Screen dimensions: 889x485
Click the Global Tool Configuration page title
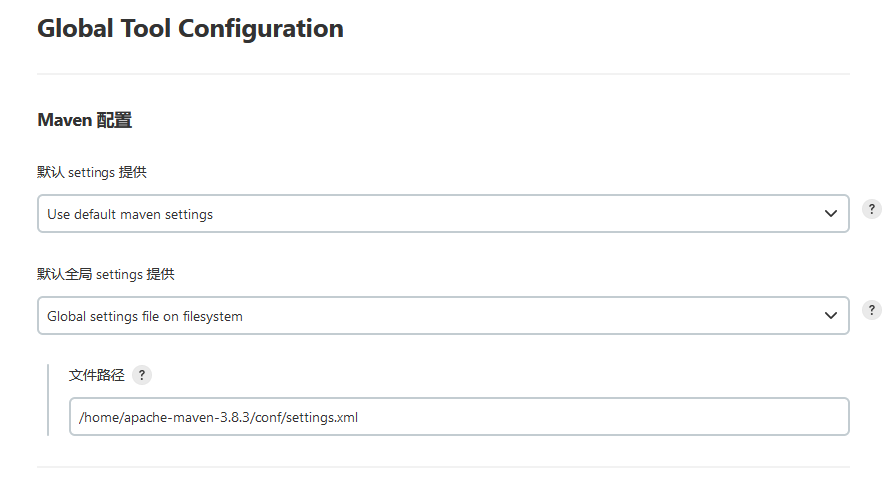[x=190, y=28]
